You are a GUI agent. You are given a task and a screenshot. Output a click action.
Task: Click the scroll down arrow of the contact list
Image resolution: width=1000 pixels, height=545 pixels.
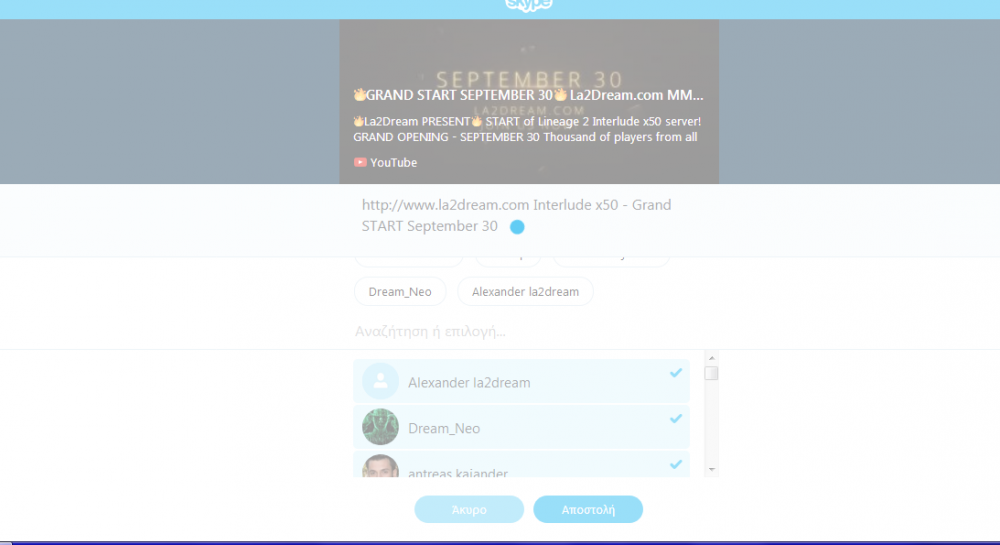pos(711,468)
